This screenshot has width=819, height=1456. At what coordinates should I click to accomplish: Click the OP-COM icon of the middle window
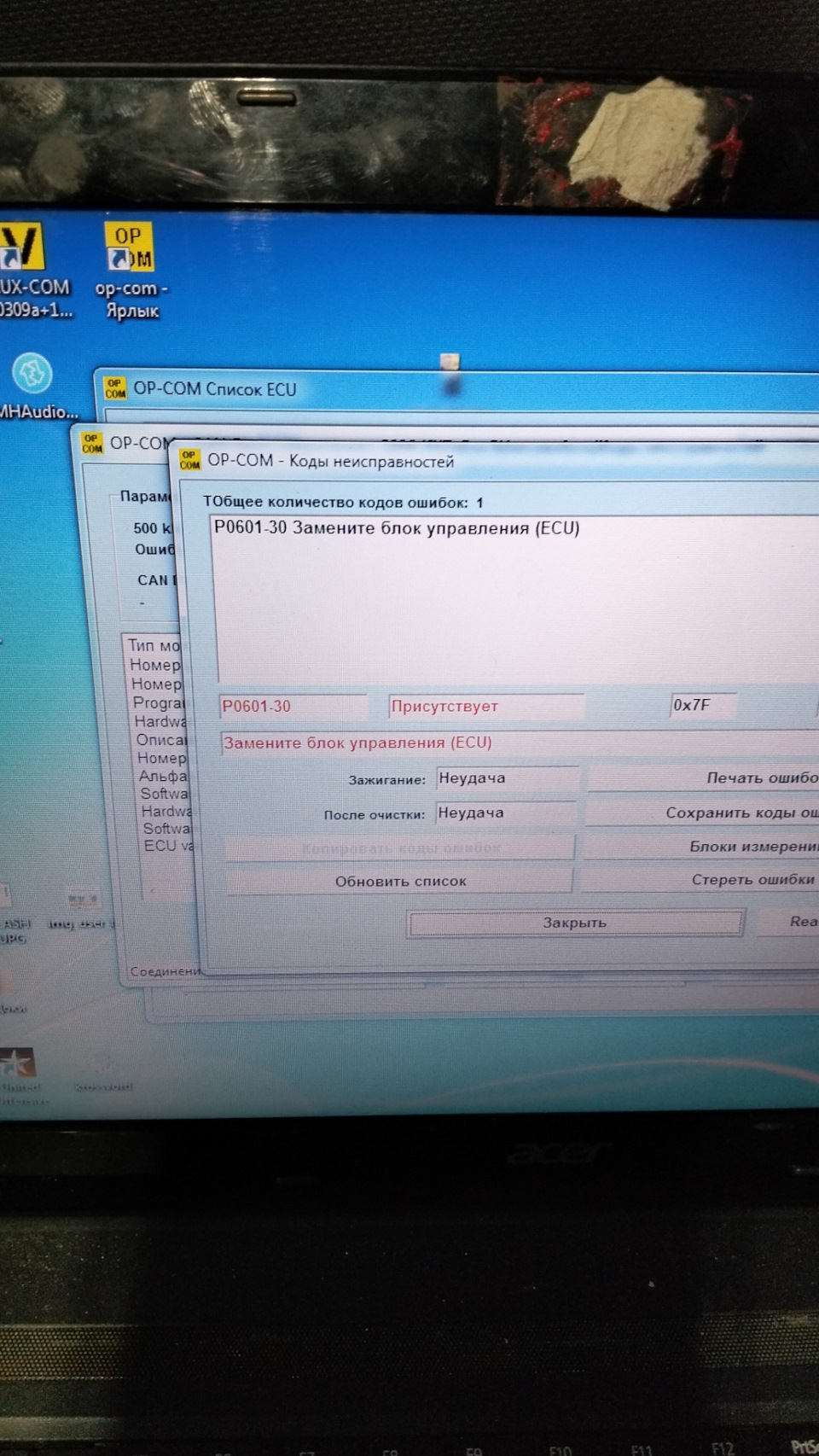[x=92, y=443]
